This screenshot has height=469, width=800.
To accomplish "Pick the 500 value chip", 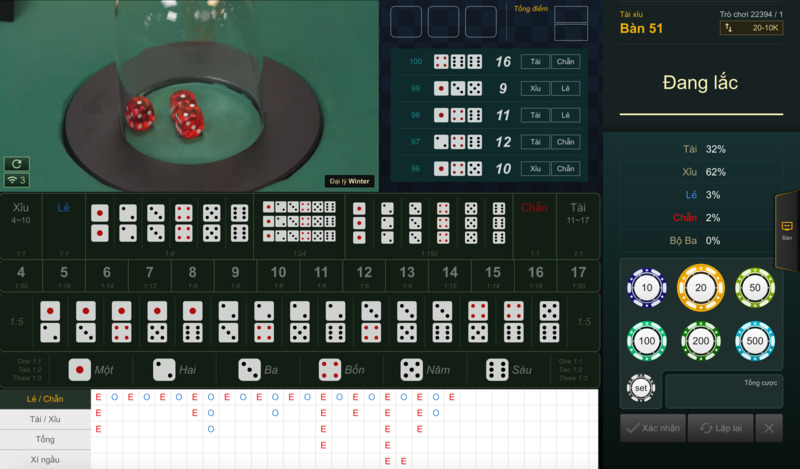I will point(755,340).
